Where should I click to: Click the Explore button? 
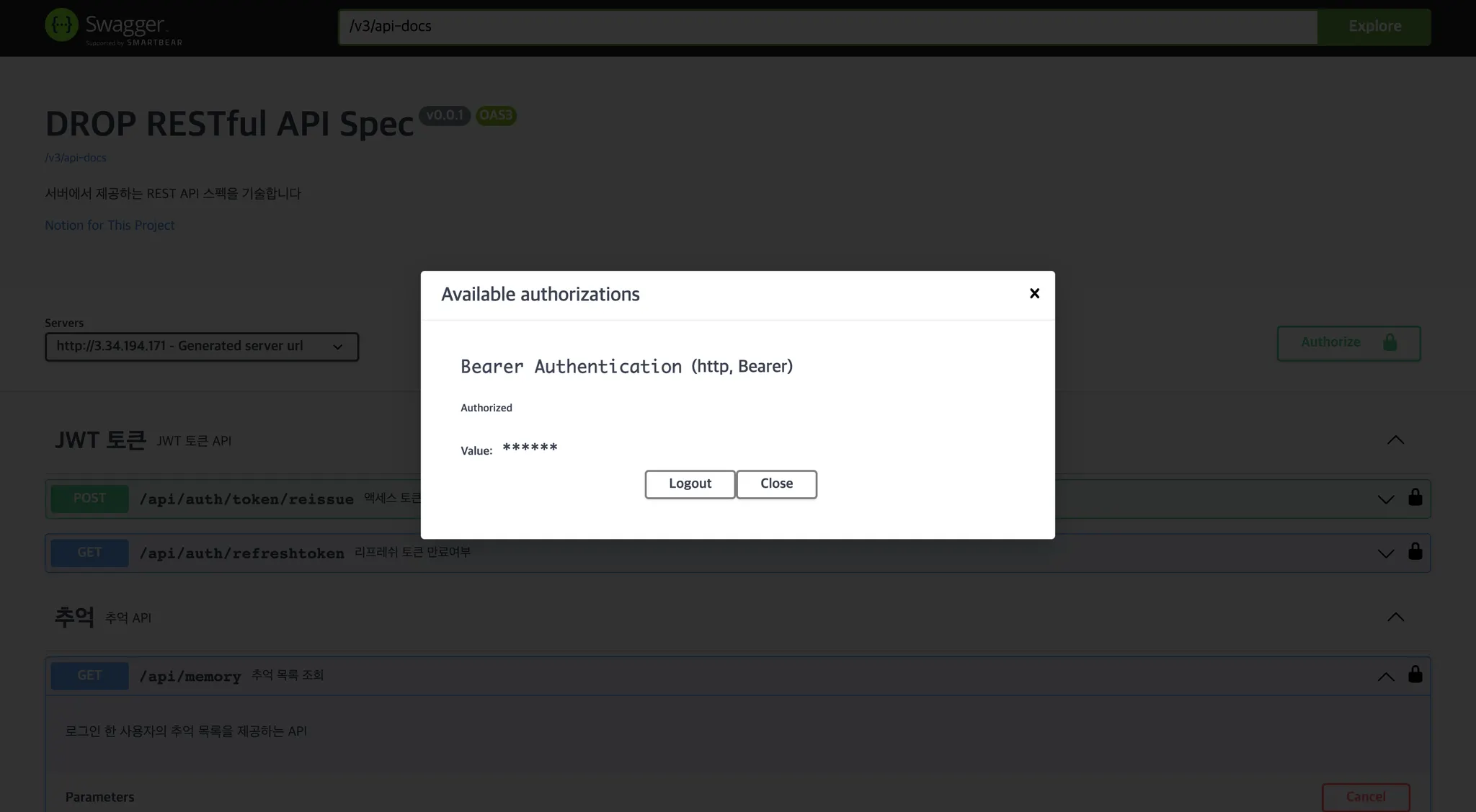(x=1374, y=27)
